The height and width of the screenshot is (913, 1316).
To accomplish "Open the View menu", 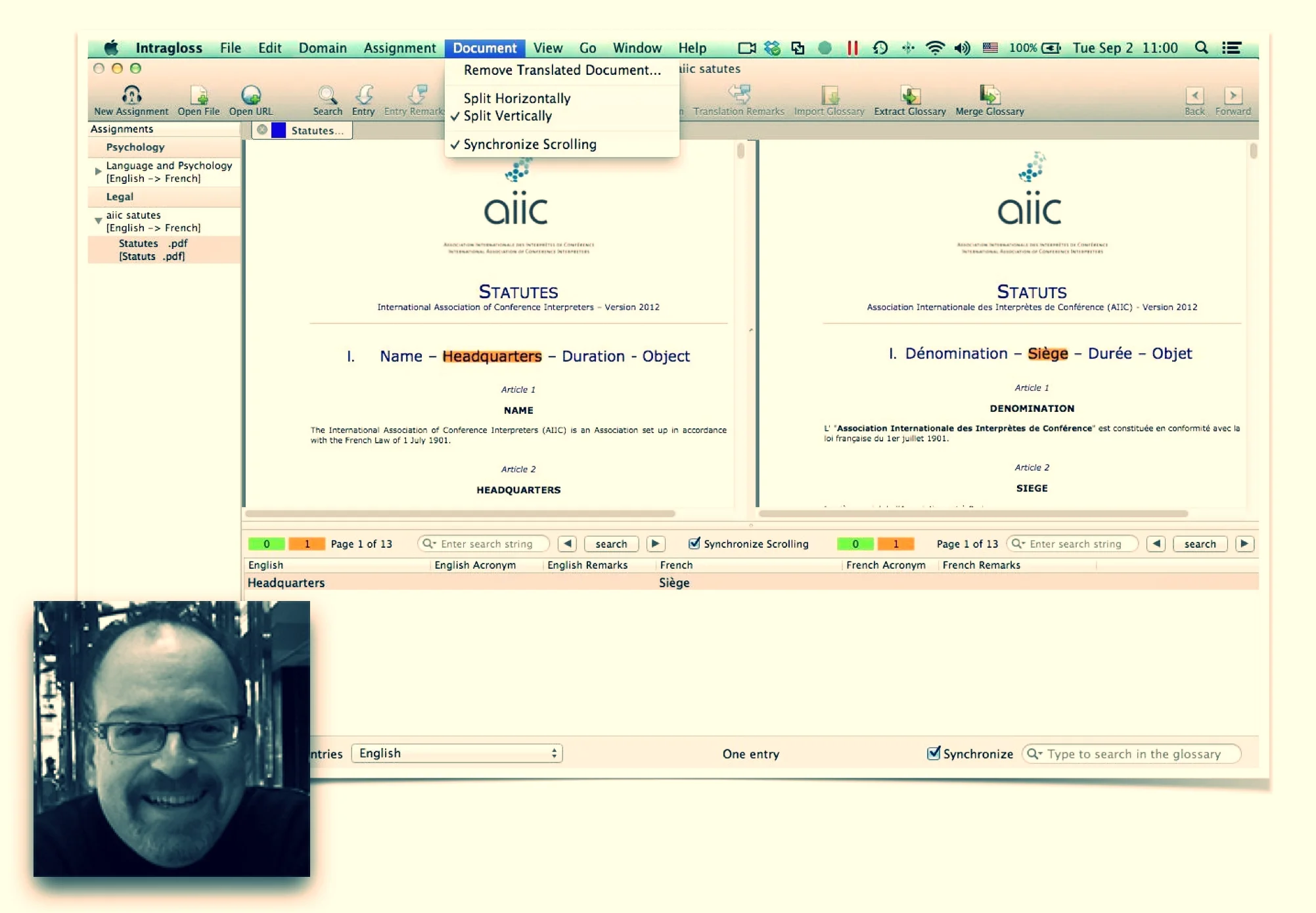I will (x=547, y=48).
